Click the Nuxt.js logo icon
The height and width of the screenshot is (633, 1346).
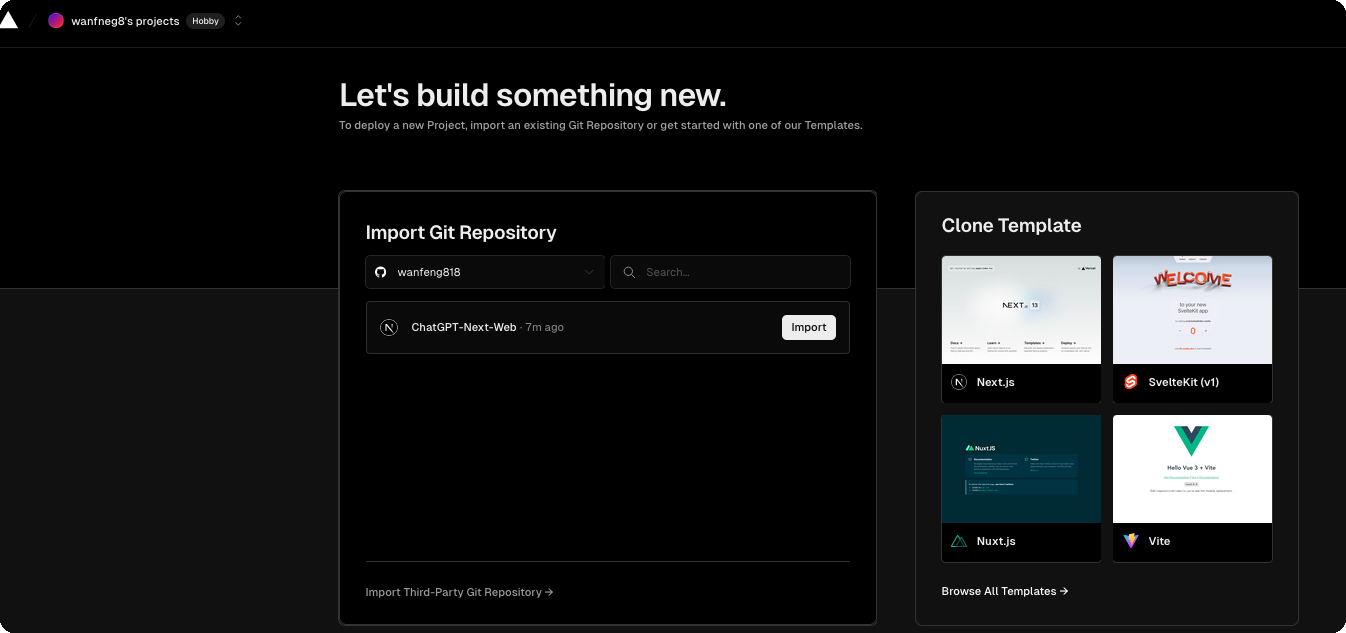959,541
